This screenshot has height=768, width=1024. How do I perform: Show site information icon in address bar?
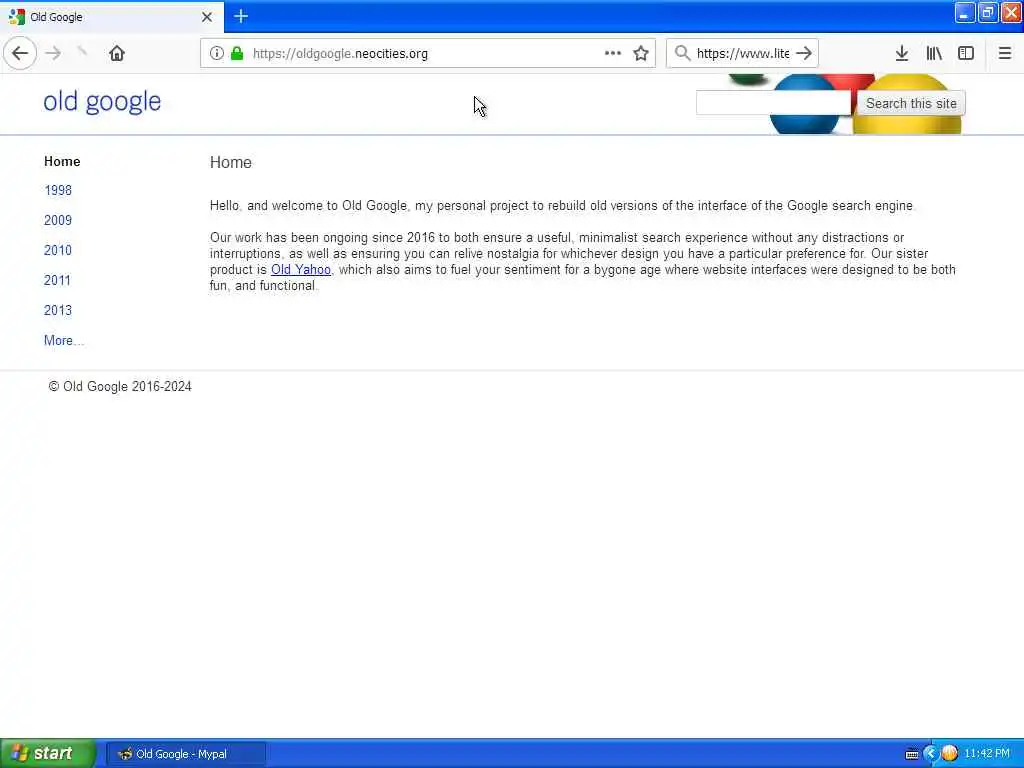point(216,53)
